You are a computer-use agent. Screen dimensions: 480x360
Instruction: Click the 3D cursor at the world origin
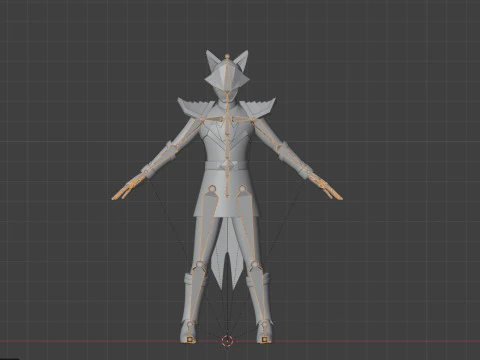(227, 341)
